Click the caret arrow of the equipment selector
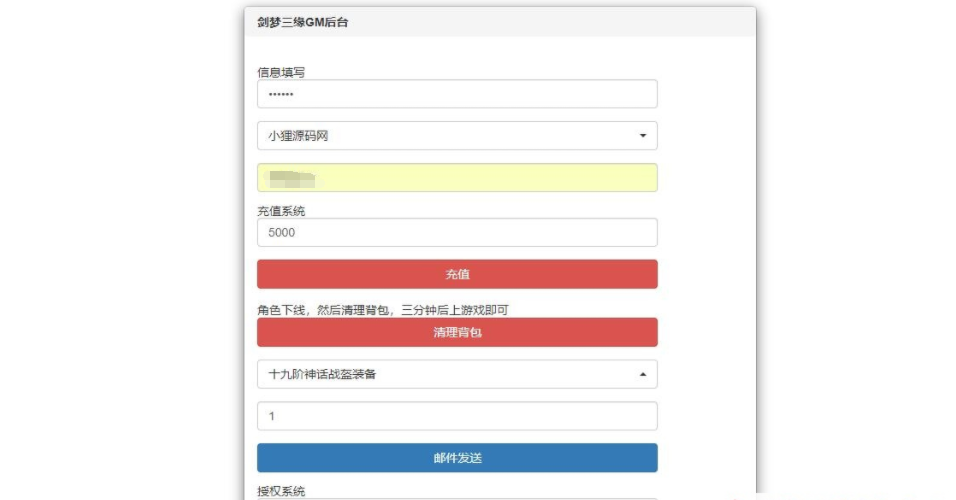The height and width of the screenshot is (500, 956). pyautogui.click(x=642, y=375)
